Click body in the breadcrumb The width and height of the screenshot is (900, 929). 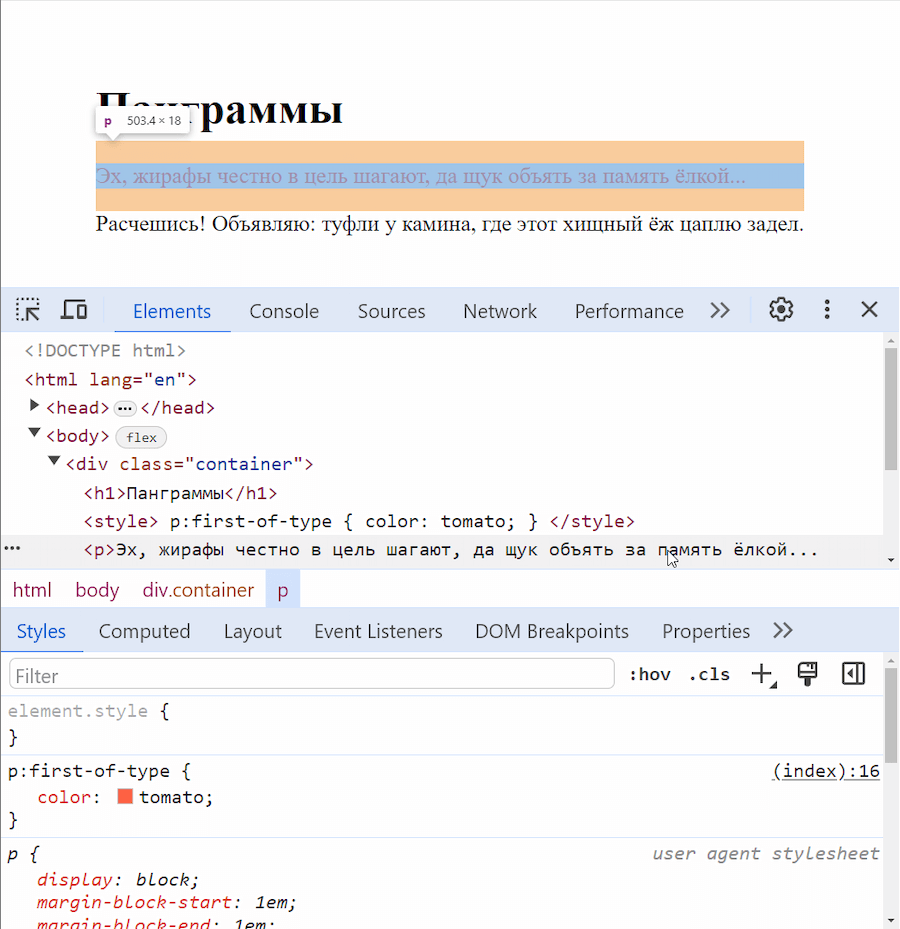click(x=97, y=590)
